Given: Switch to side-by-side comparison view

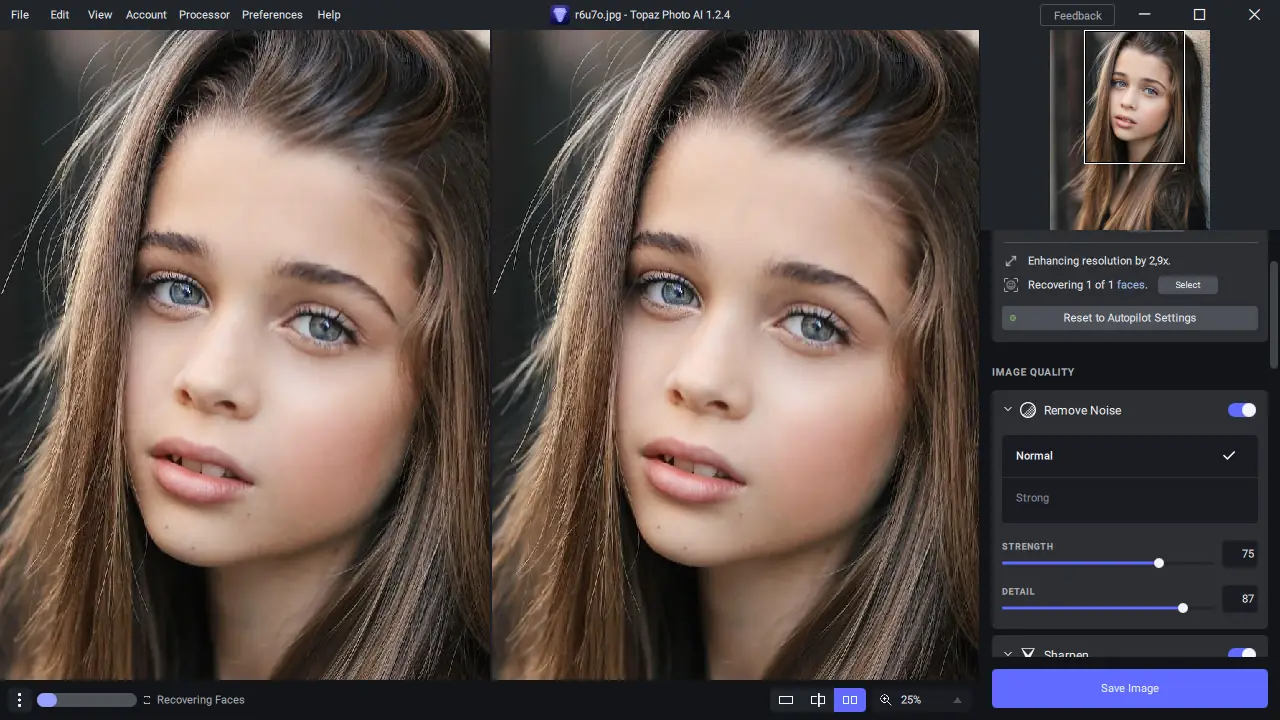Looking at the screenshot, I should (850, 700).
